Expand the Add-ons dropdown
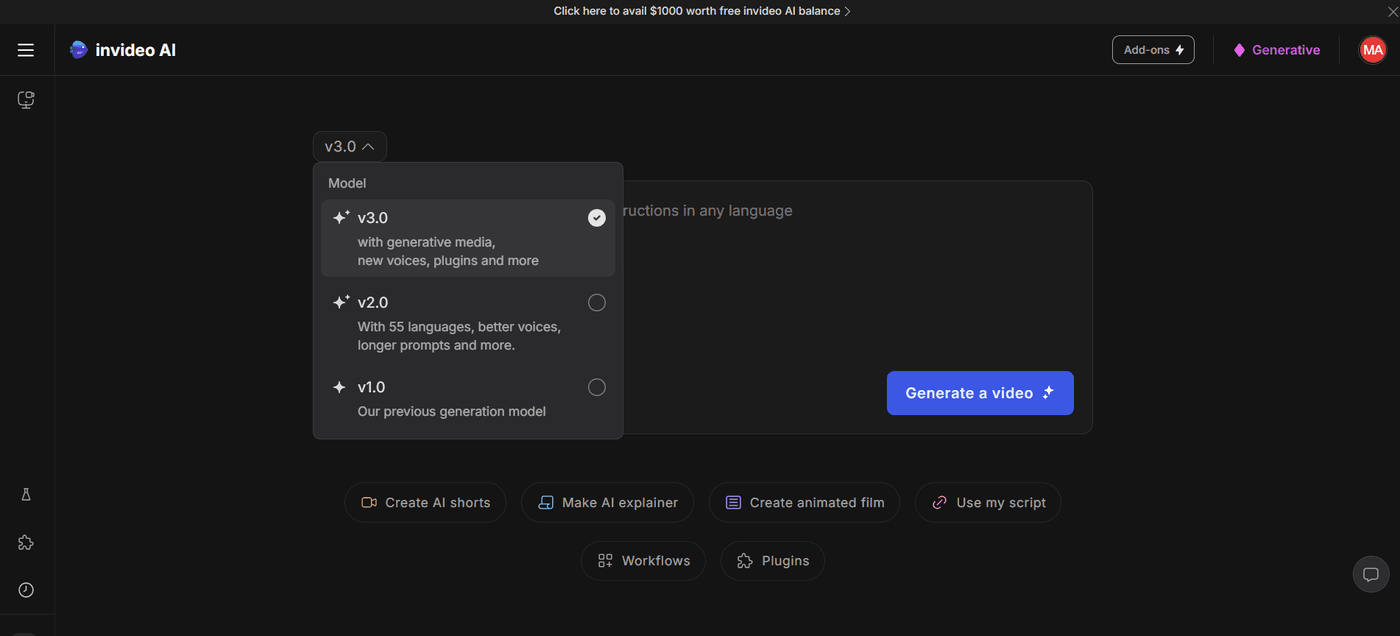The width and height of the screenshot is (1400, 636). 1153,49
